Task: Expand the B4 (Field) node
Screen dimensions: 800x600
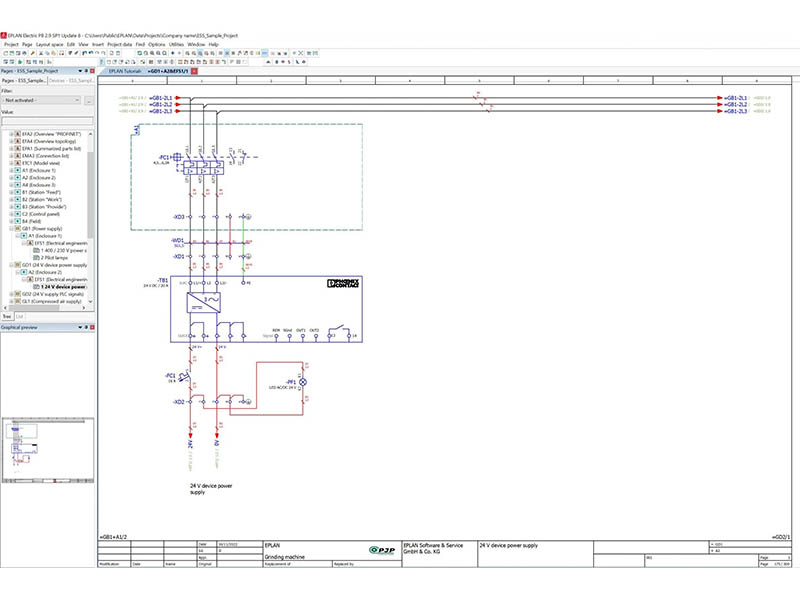Action: pyautogui.click(x=11, y=221)
